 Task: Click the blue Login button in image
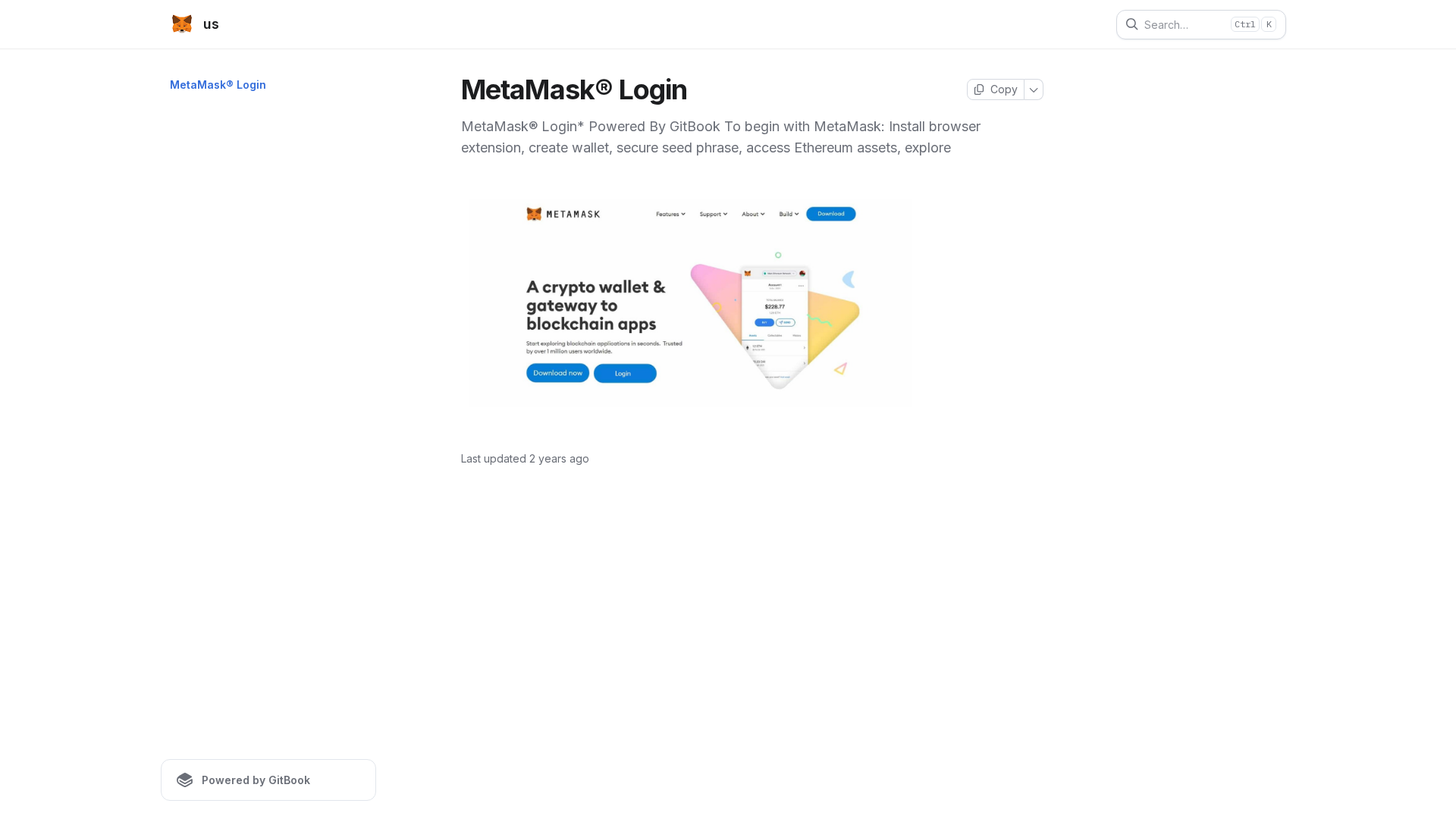pos(625,373)
